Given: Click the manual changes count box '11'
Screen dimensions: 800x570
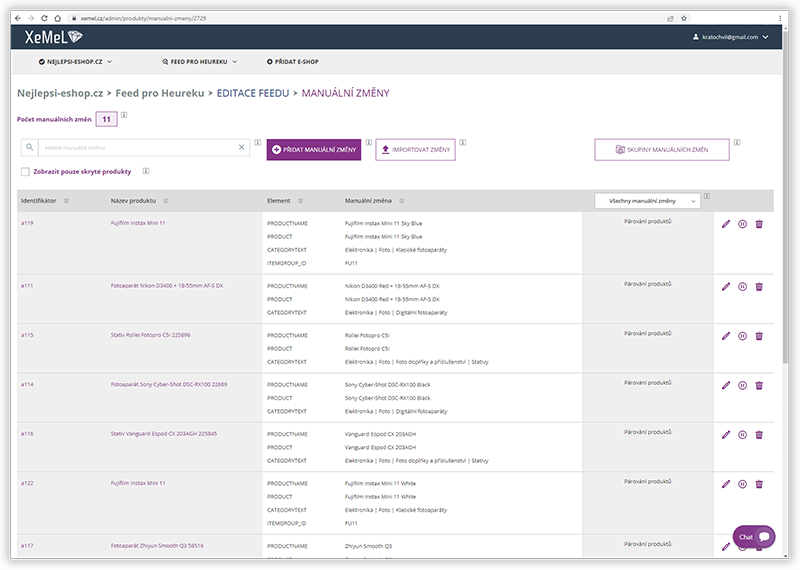Looking at the screenshot, I should tap(107, 119).
